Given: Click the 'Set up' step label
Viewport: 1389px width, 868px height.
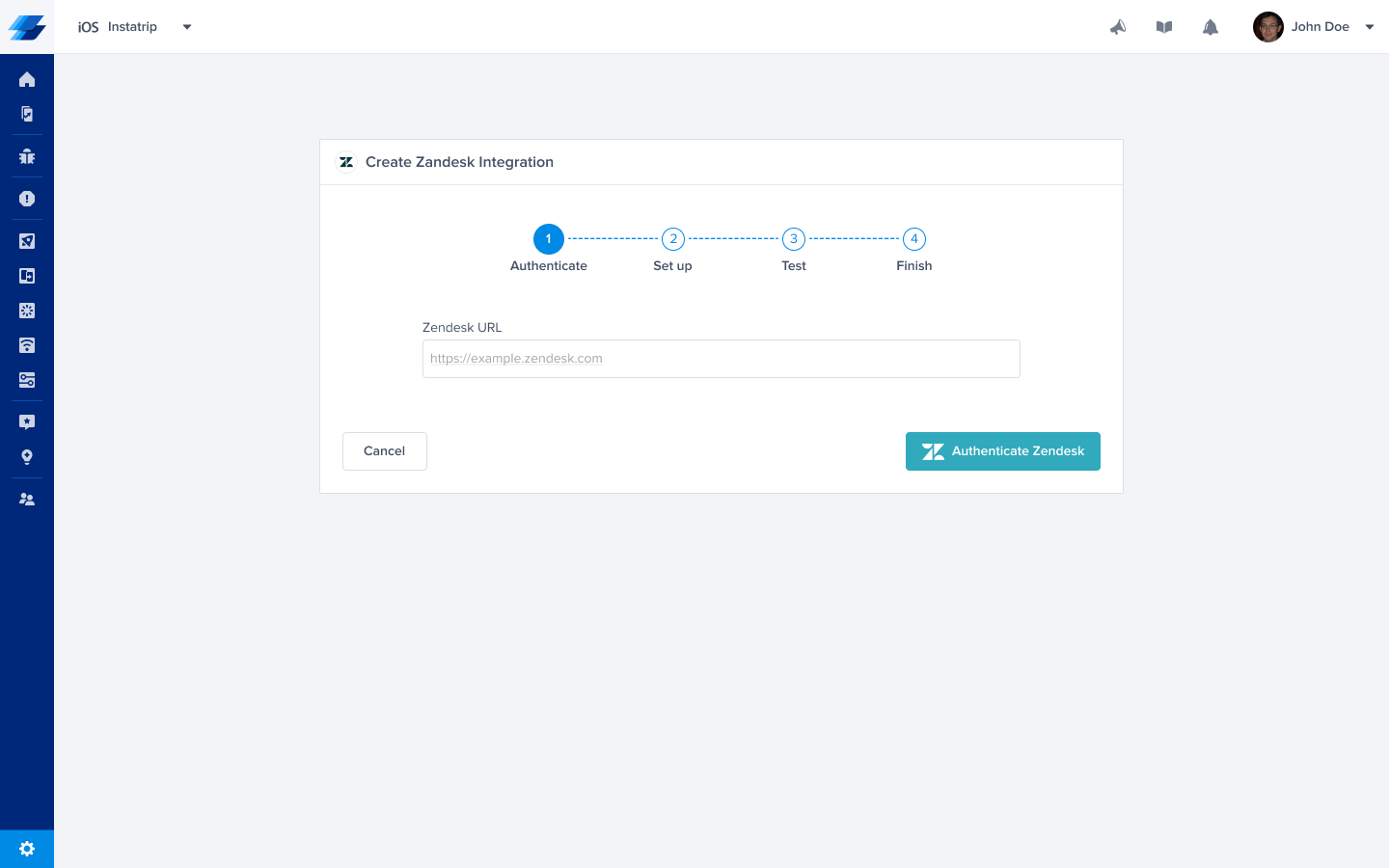Looking at the screenshot, I should click(672, 266).
